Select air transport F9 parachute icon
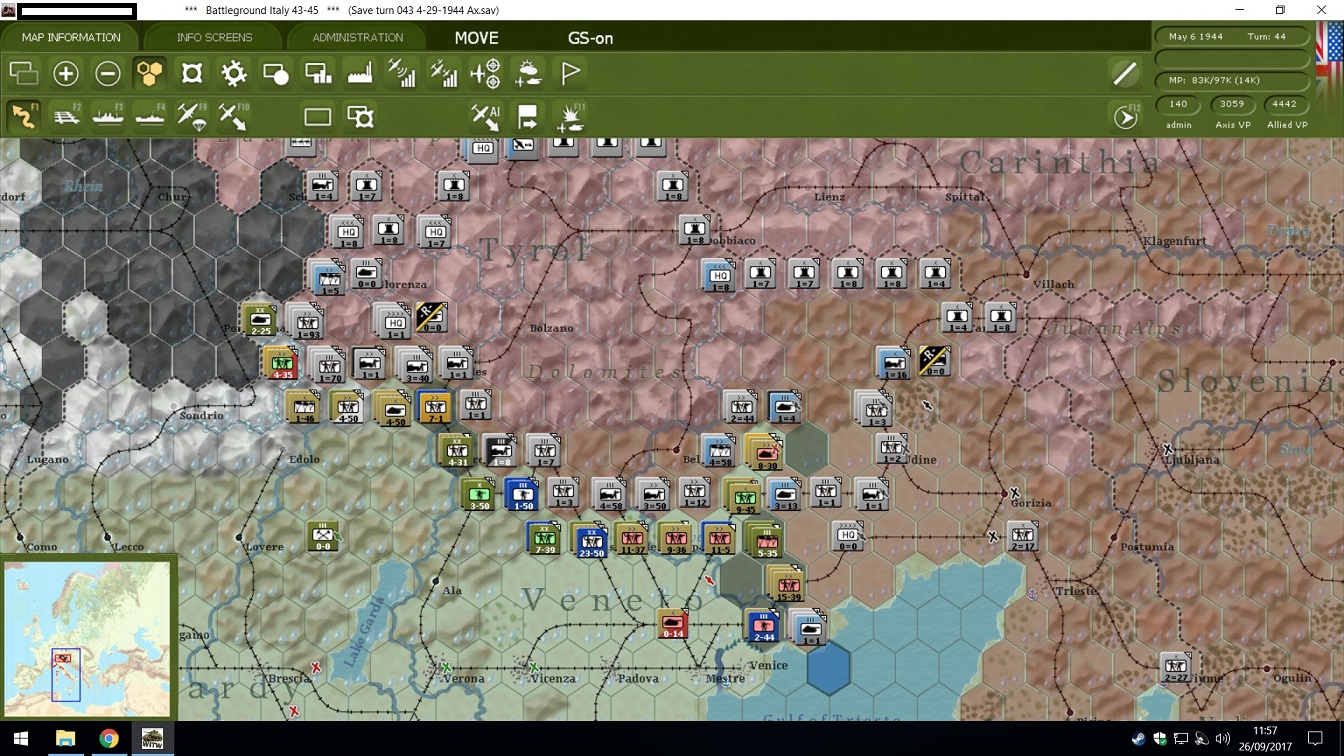The height and width of the screenshot is (756, 1344). click(x=192, y=116)
